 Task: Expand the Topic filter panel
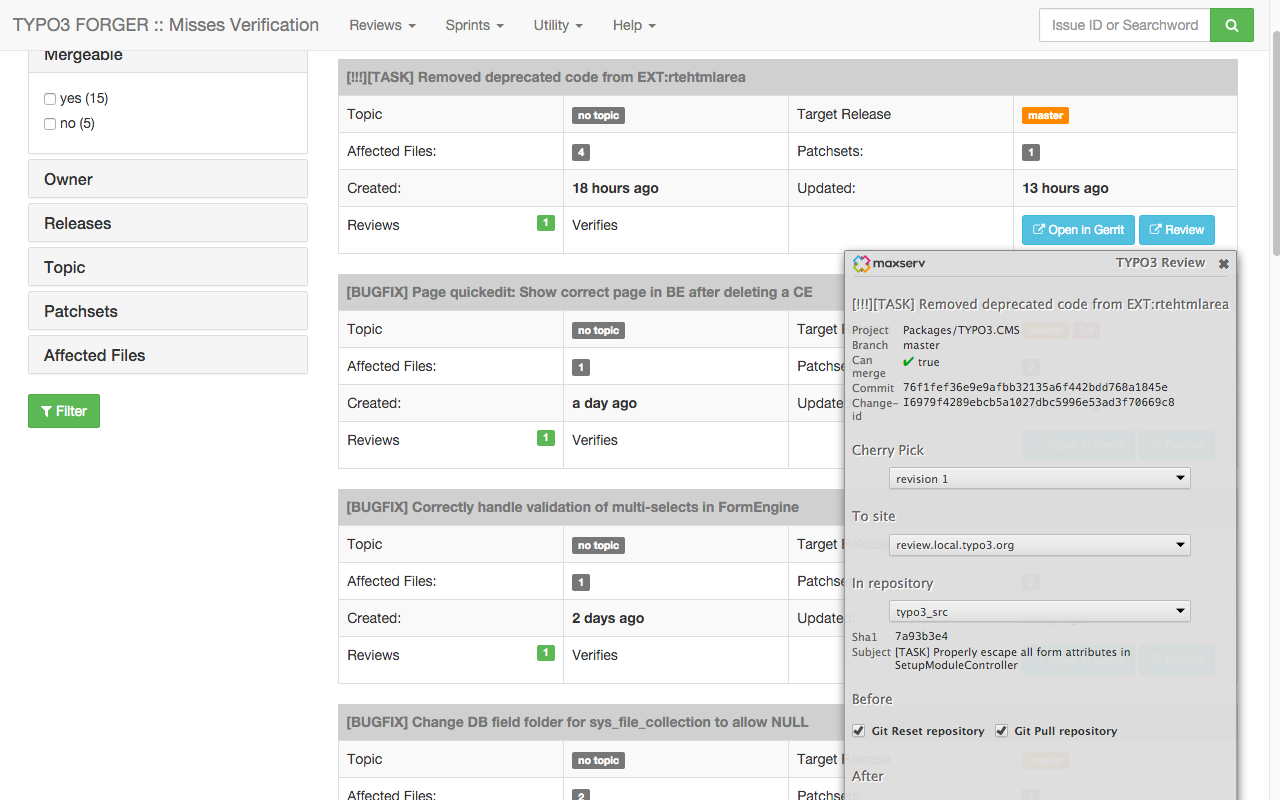tap(168, 267)
